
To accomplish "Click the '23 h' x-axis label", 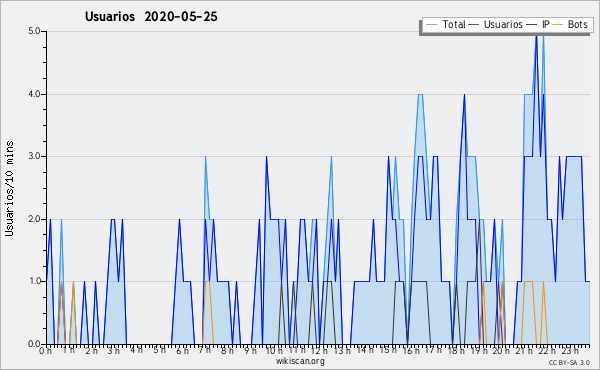I will coord(569,351).
